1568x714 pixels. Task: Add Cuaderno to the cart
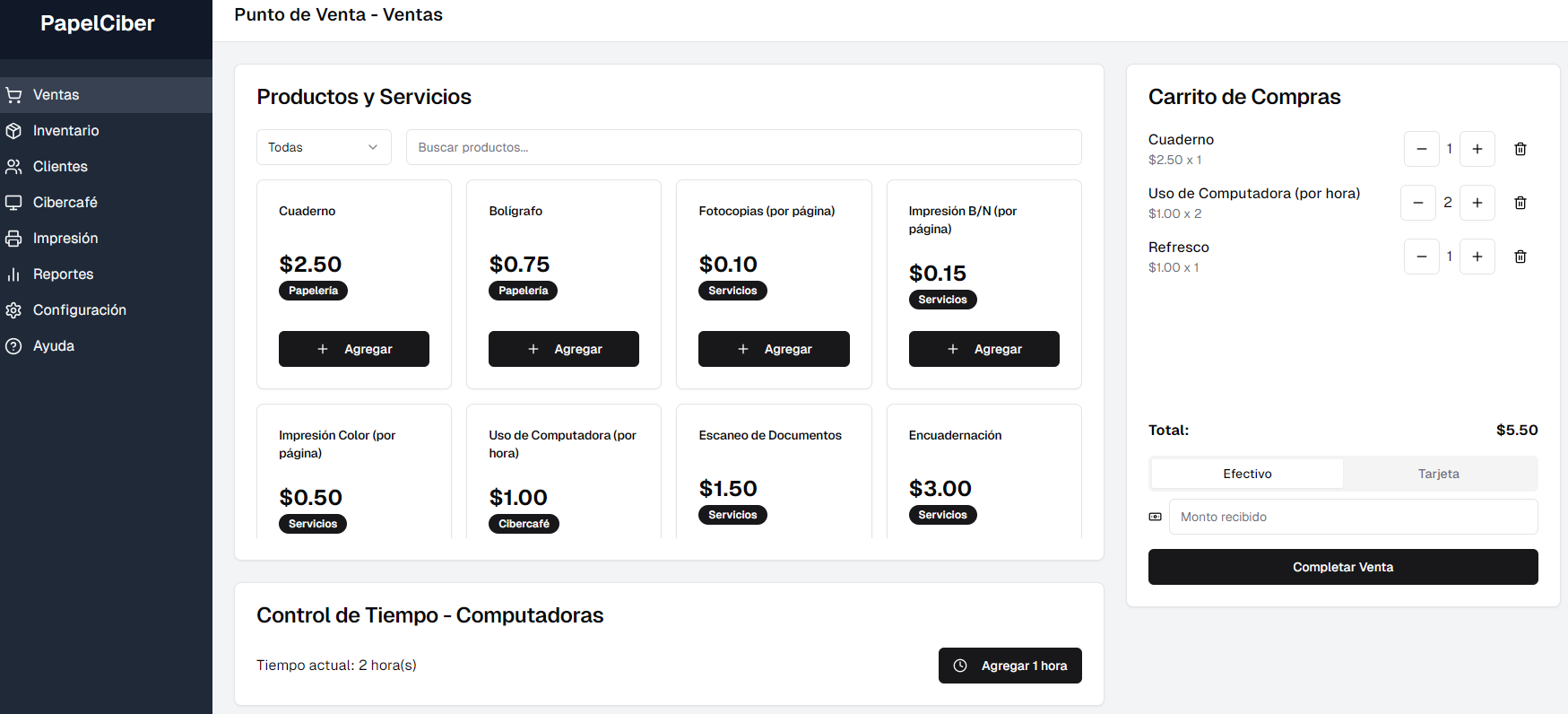354,349
